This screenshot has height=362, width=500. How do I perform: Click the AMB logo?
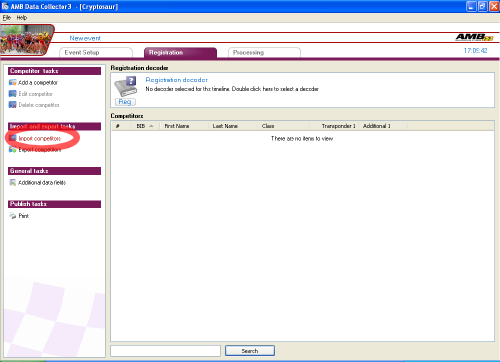click(474, 37)
